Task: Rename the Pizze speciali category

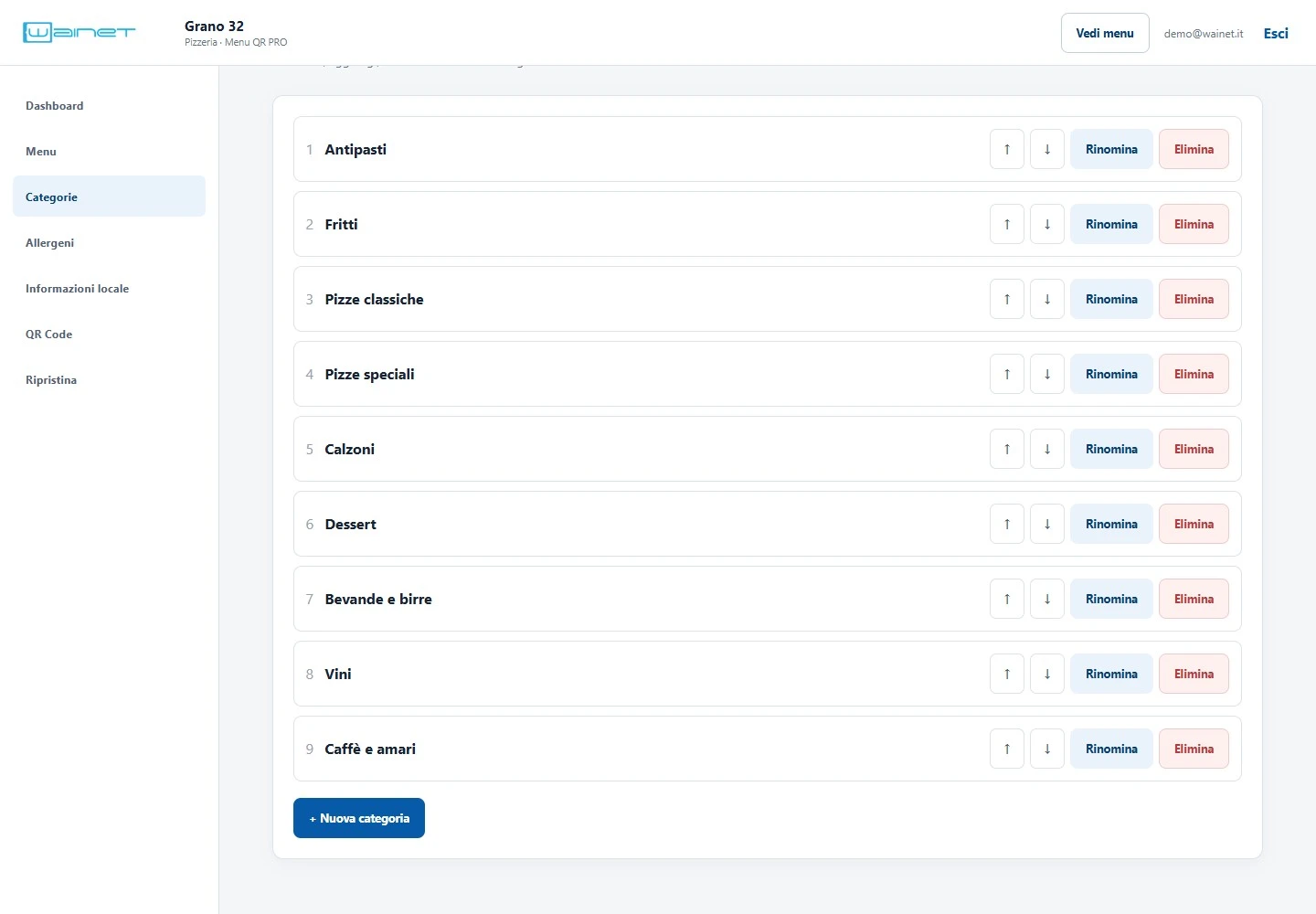Action: coord(1111,374)
